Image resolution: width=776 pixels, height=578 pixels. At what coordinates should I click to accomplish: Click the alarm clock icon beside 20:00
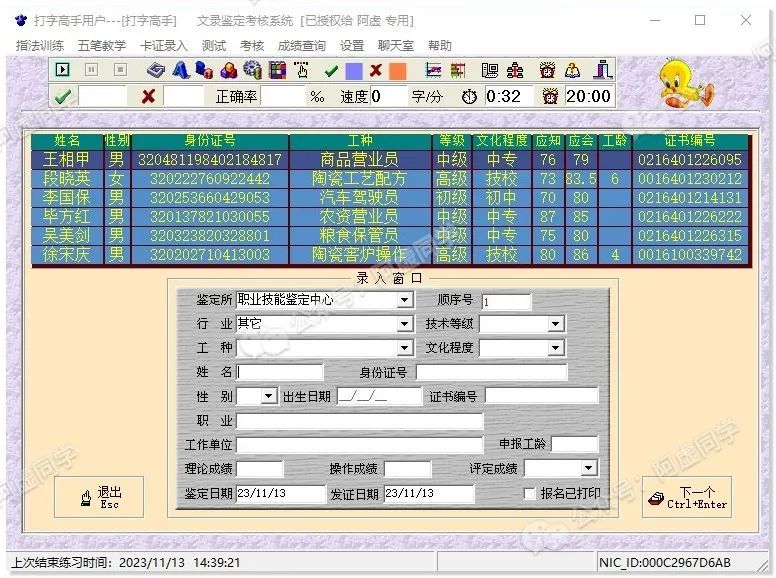coord(550,96)
